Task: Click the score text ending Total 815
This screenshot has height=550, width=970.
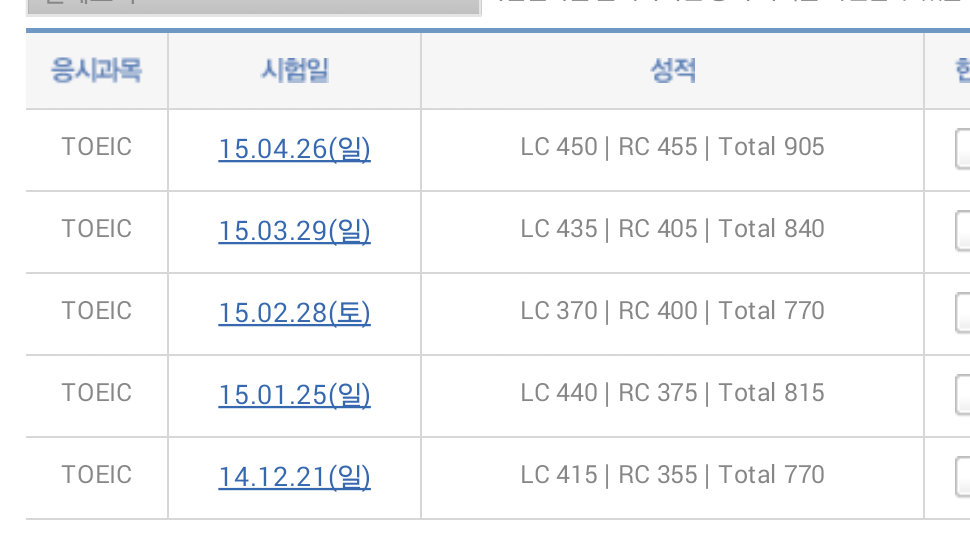Action: [x=672, y=393]
